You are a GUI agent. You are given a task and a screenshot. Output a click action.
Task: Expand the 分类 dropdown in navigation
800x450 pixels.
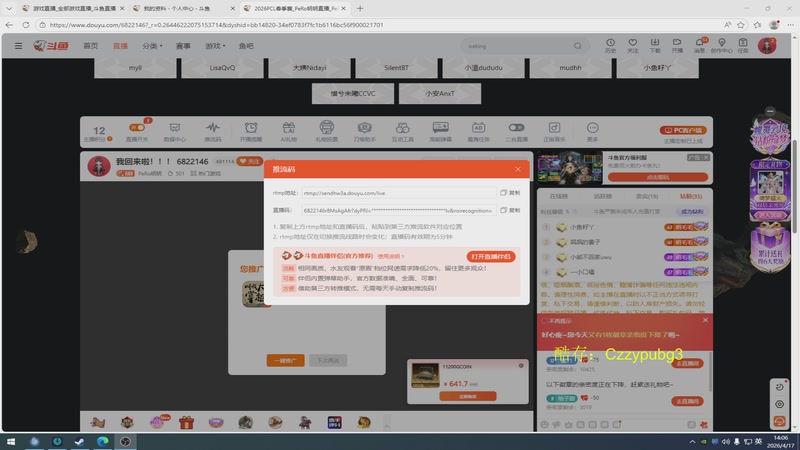(152, 46)
